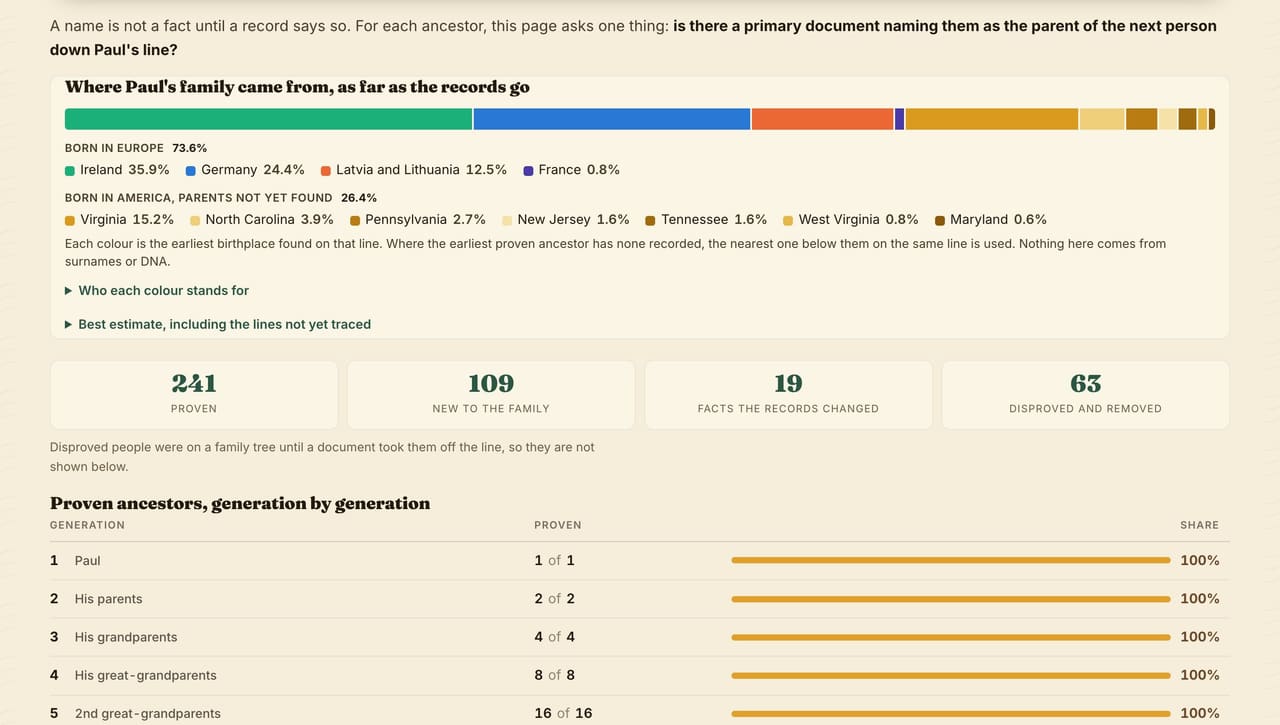Click the New Jersey legend colour dot
This screenshot has width=1280, height=725.
[507, 220]
